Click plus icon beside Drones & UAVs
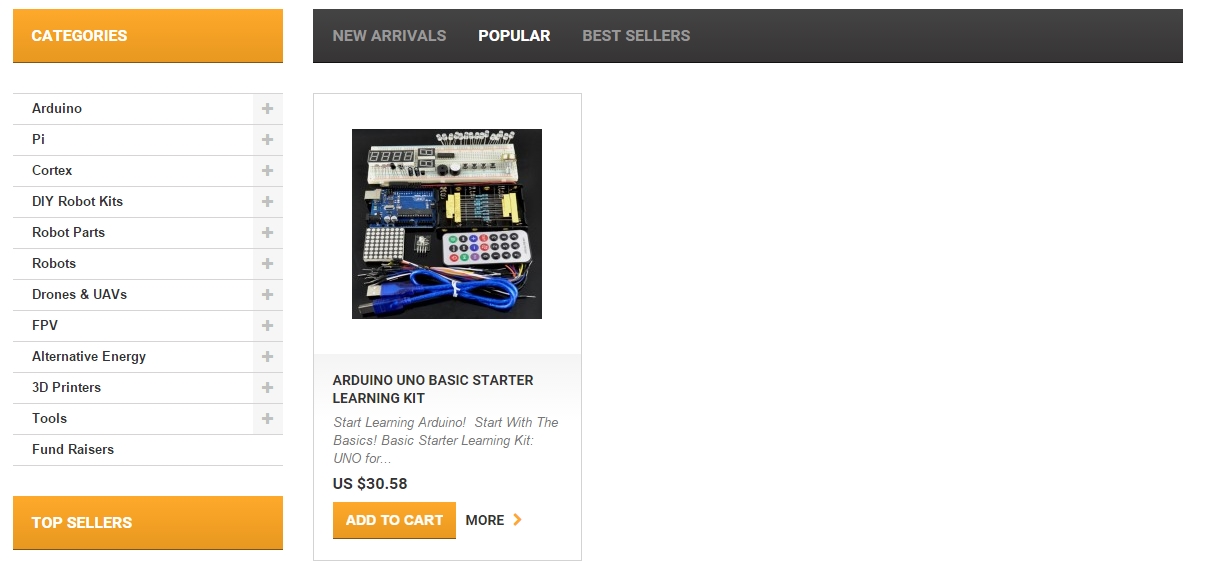1209x565 pixels. pos(267,294)
